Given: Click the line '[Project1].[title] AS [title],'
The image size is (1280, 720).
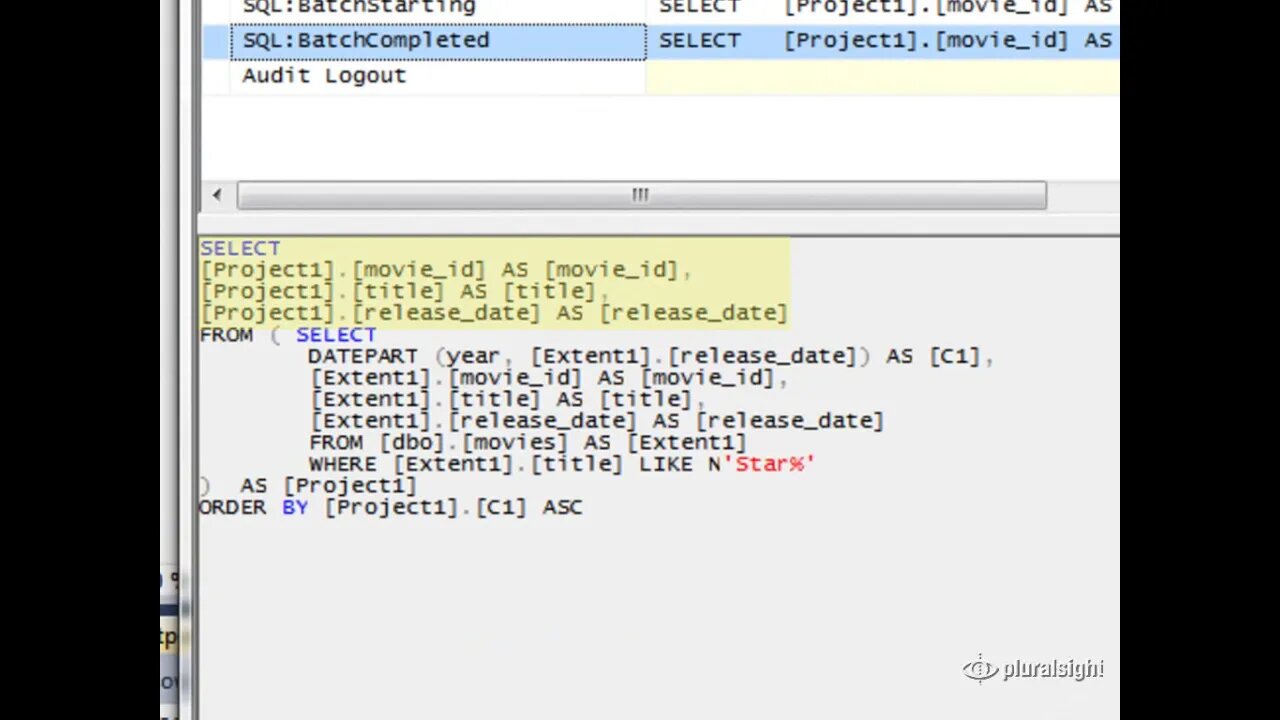Looking at the screenshot, I should [405, 292].
